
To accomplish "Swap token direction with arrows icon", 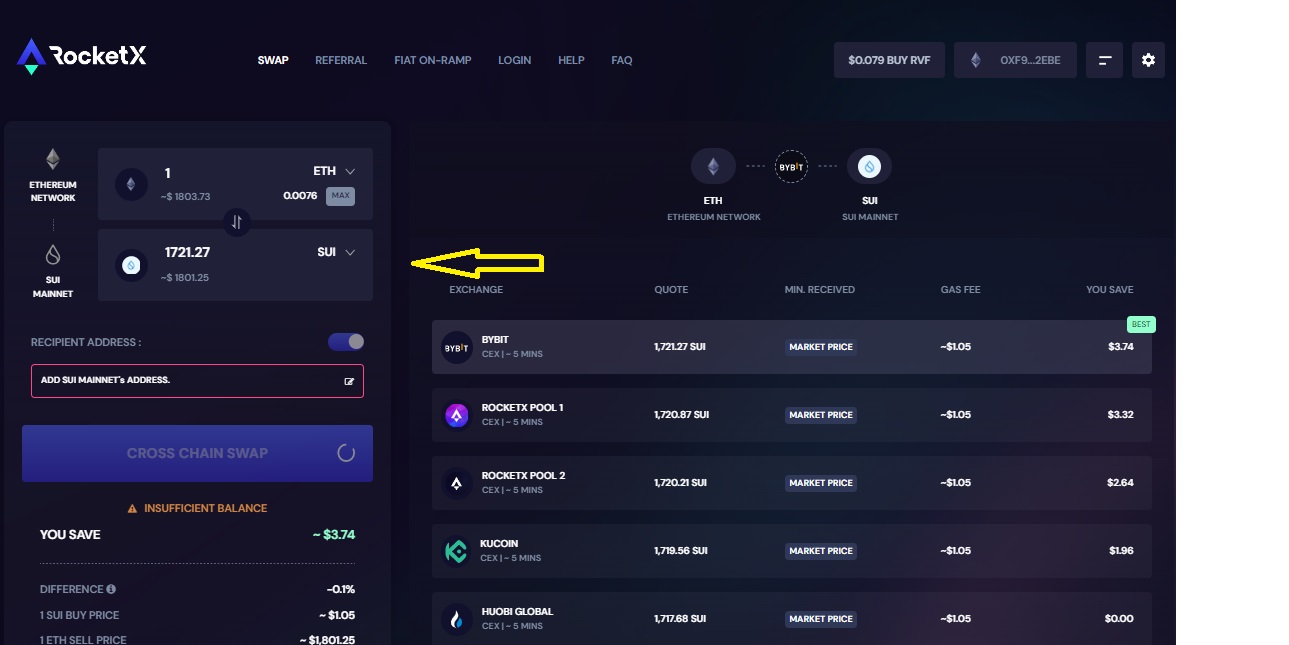I will point(237,222).
